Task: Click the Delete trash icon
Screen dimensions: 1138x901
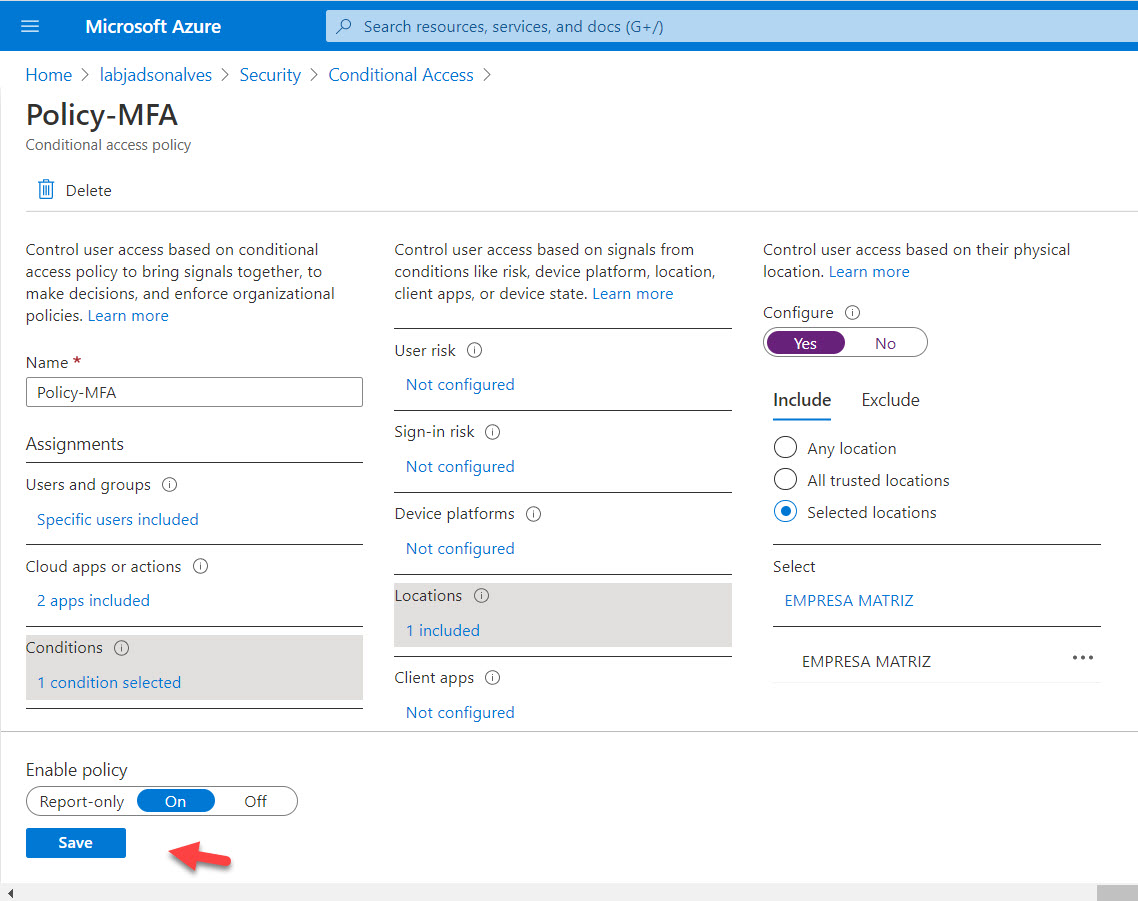Action: point(45,190)
